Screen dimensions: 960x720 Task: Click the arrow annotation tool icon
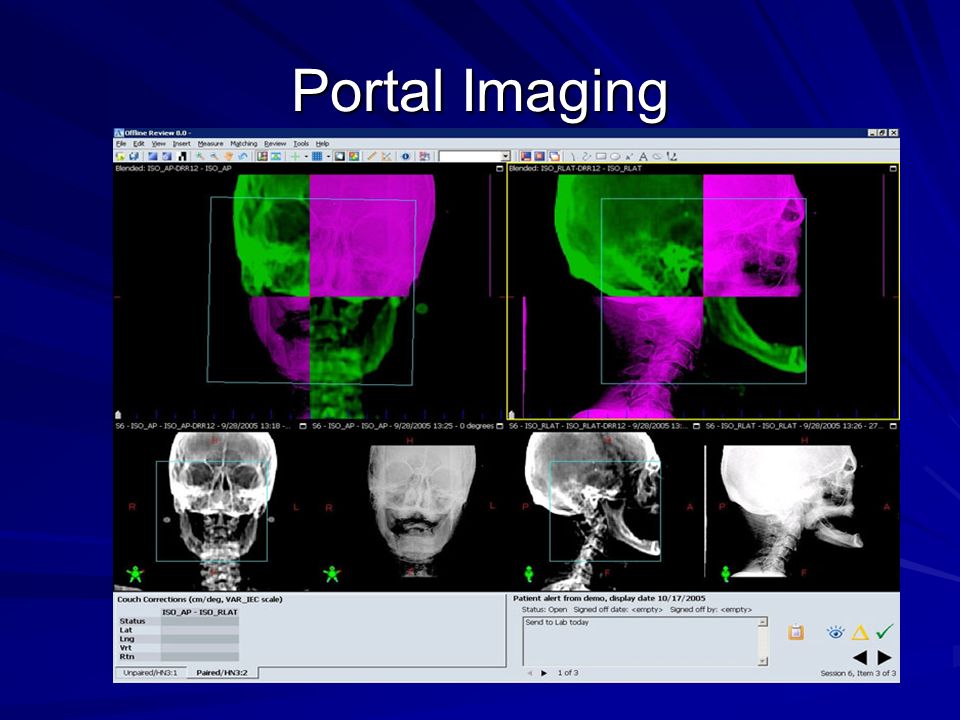pyautogui.click(x=629, y=157)
